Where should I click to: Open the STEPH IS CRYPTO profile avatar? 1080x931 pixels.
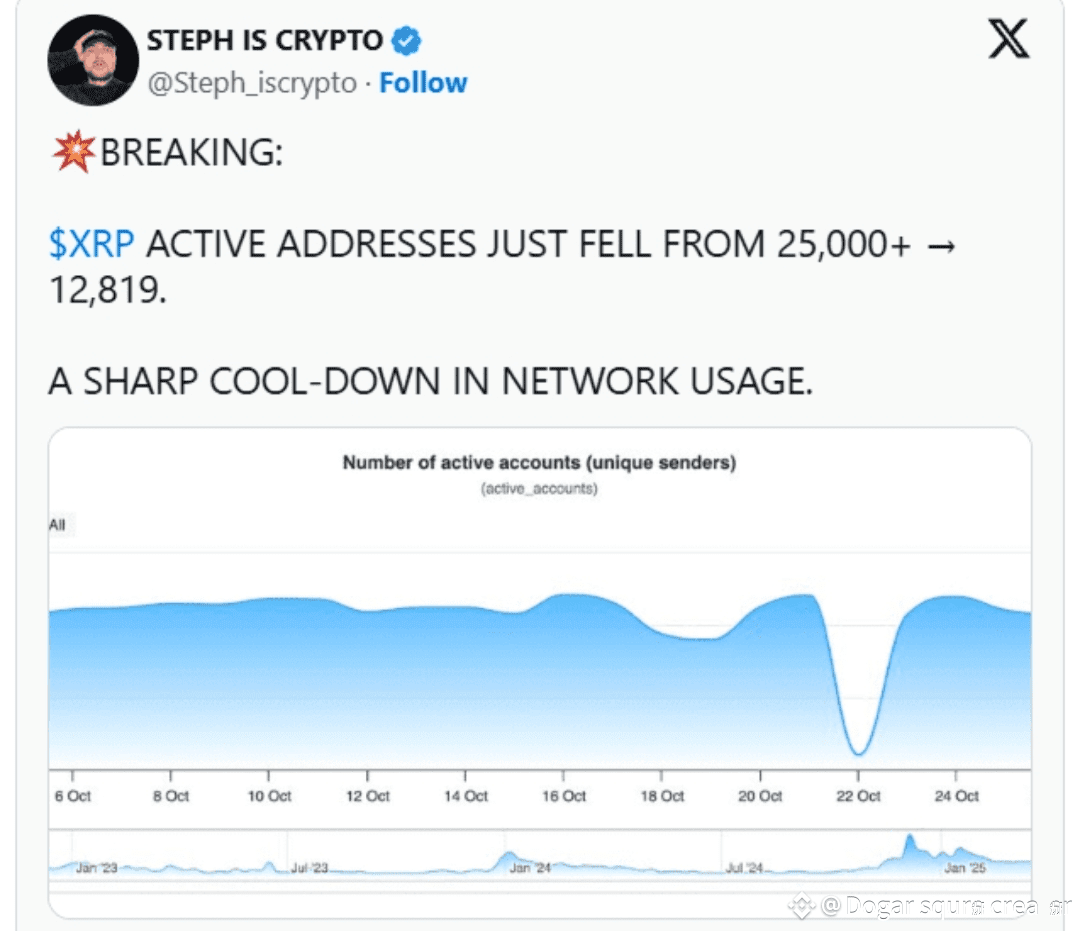93,60
